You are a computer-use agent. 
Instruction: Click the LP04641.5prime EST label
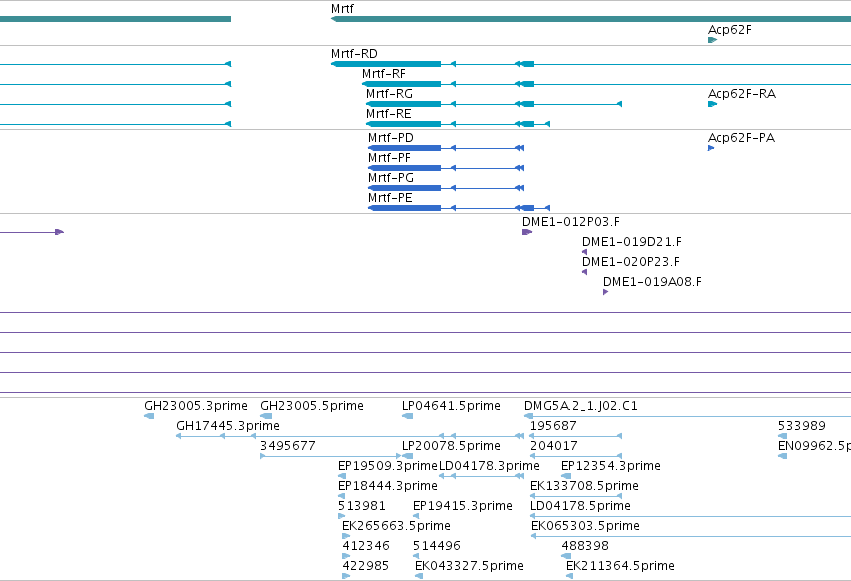point(451,406)
